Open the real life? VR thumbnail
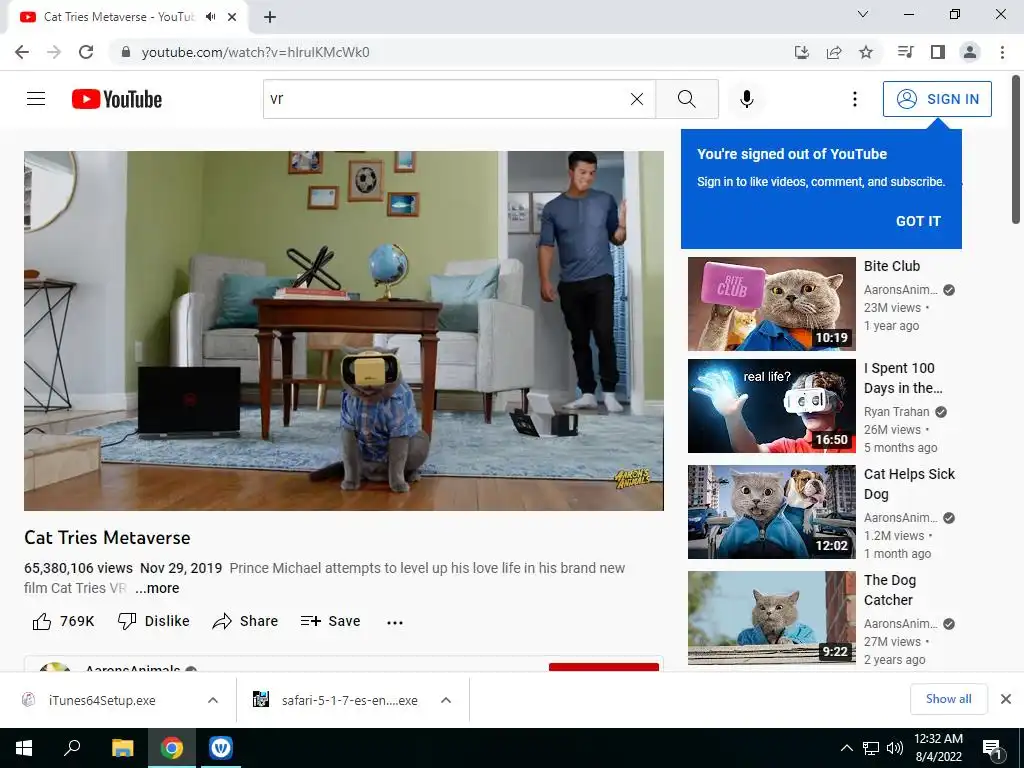The height and width of the screenshot is (768, 1024). [x=771, y=406]
